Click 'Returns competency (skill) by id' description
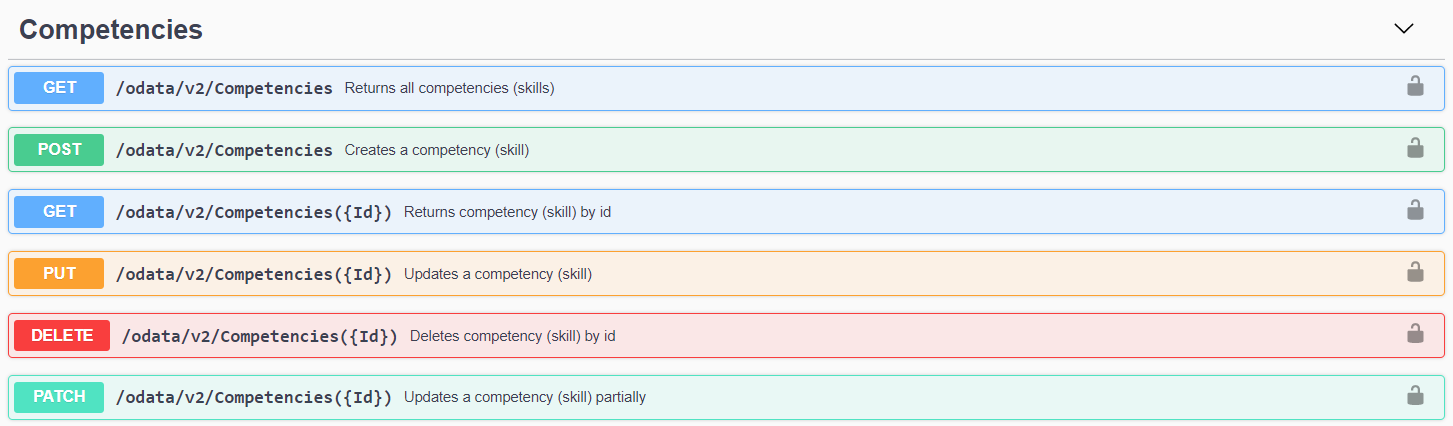 (x=507, y=212)
